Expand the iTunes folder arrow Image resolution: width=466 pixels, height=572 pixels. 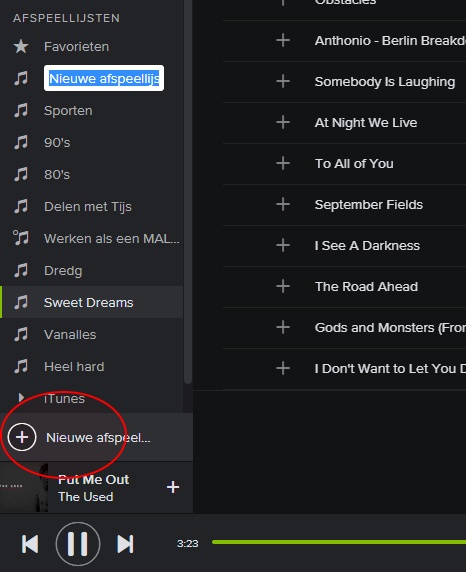(21, 398)
